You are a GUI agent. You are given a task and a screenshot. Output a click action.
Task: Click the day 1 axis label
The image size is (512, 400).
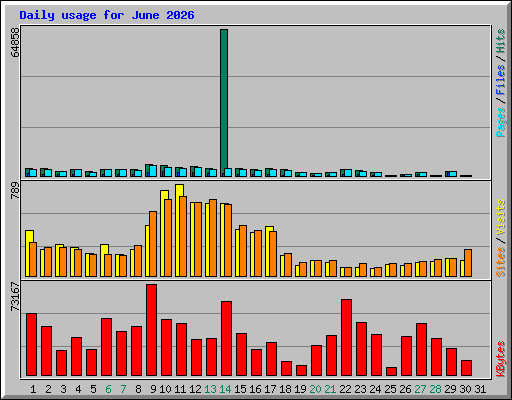[x=33, y=389]
